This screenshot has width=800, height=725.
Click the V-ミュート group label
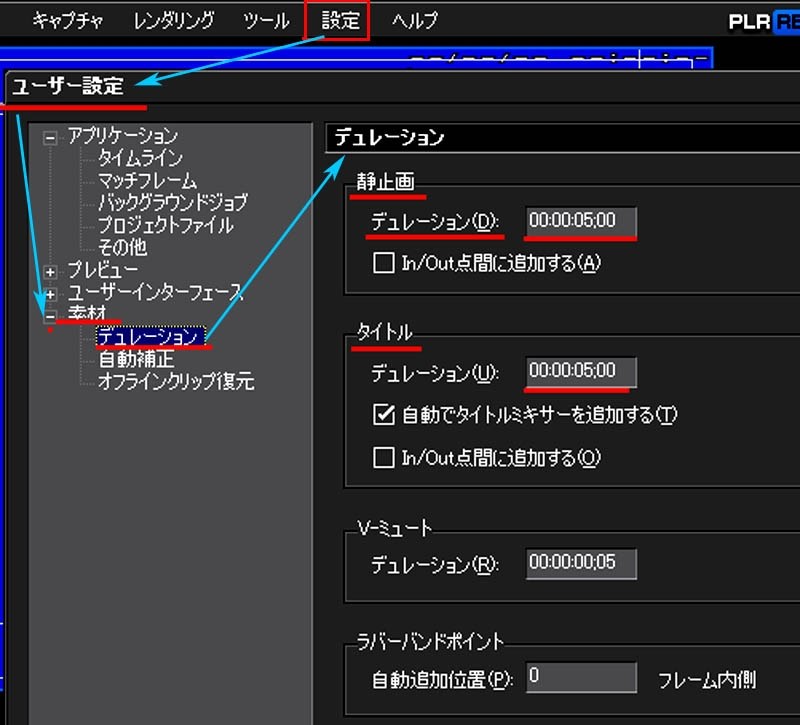tap(394, 528)
